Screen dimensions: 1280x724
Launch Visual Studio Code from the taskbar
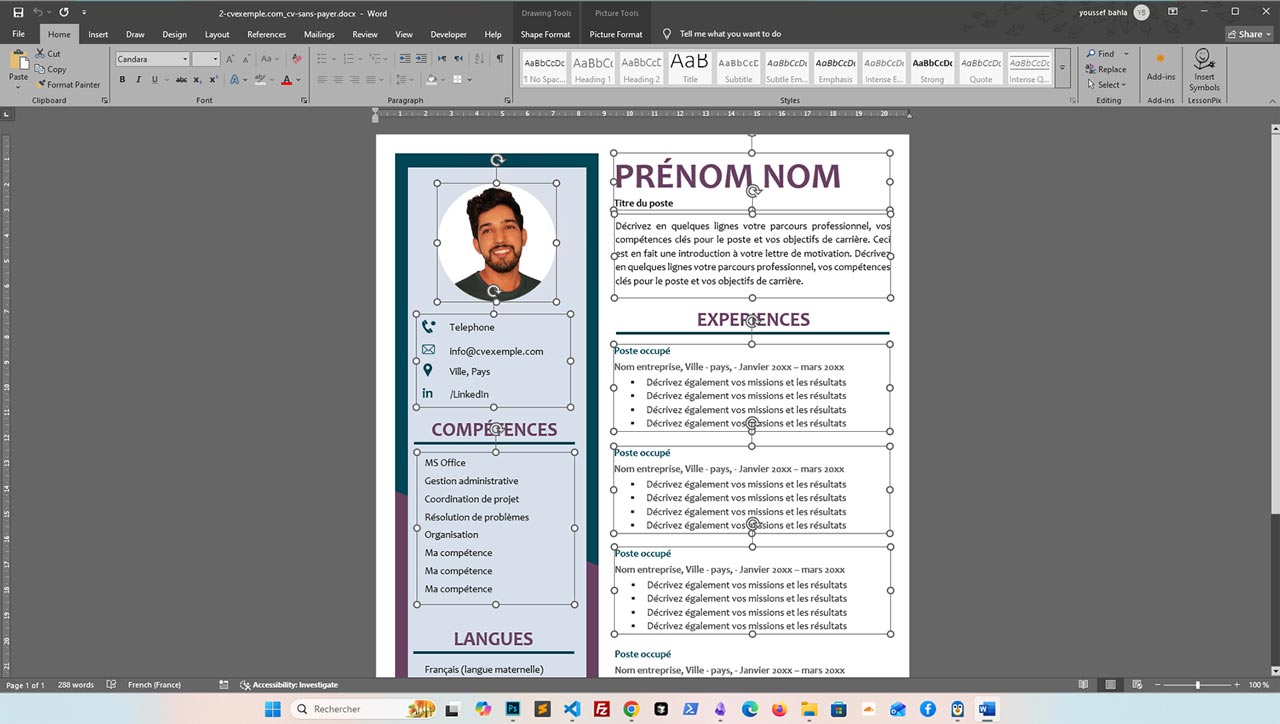click(572, 709)
